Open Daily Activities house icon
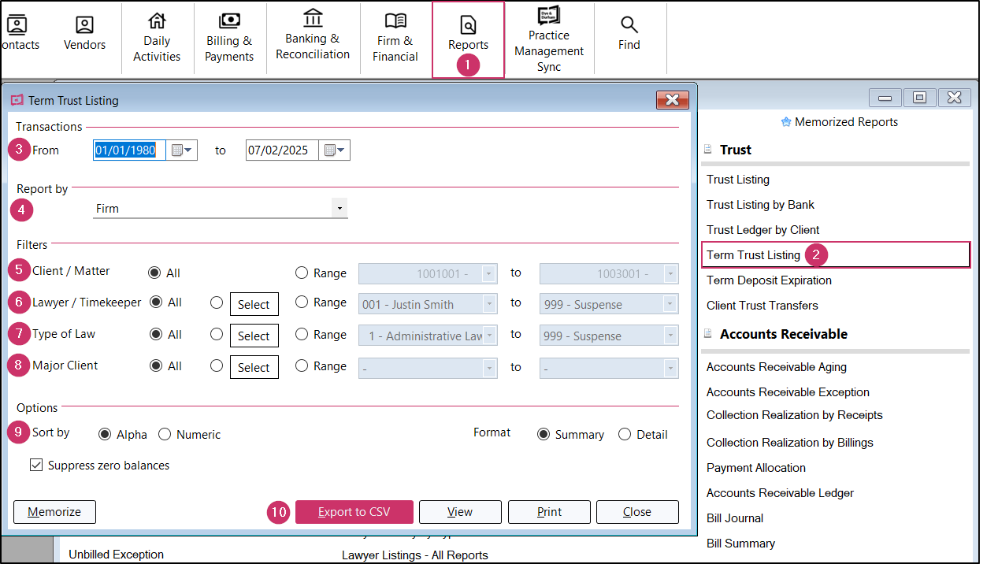 tap(157, 21)
